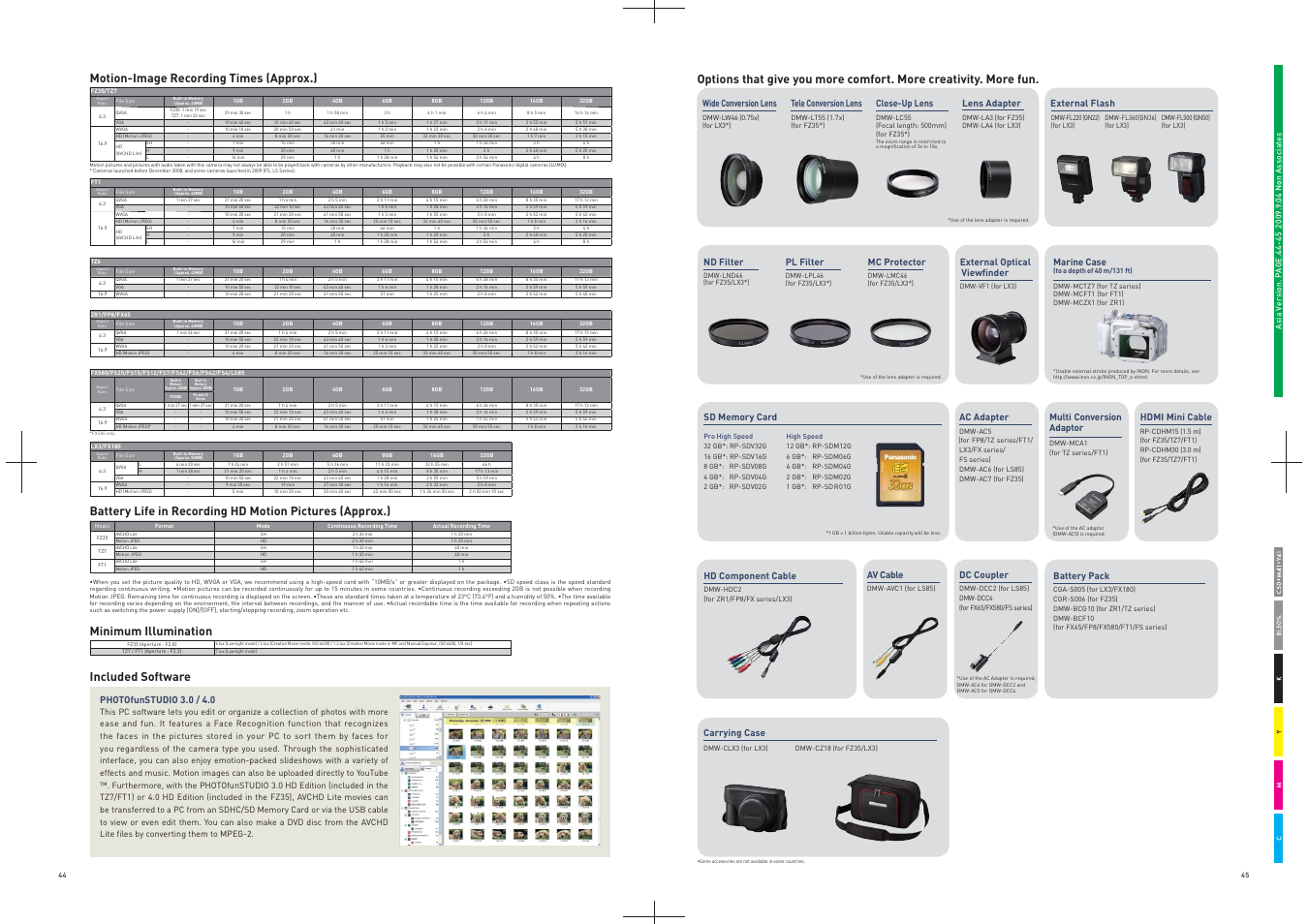Select the PL Filter disc image
This screenshot has width=1308, height=924.
(820, 333)
